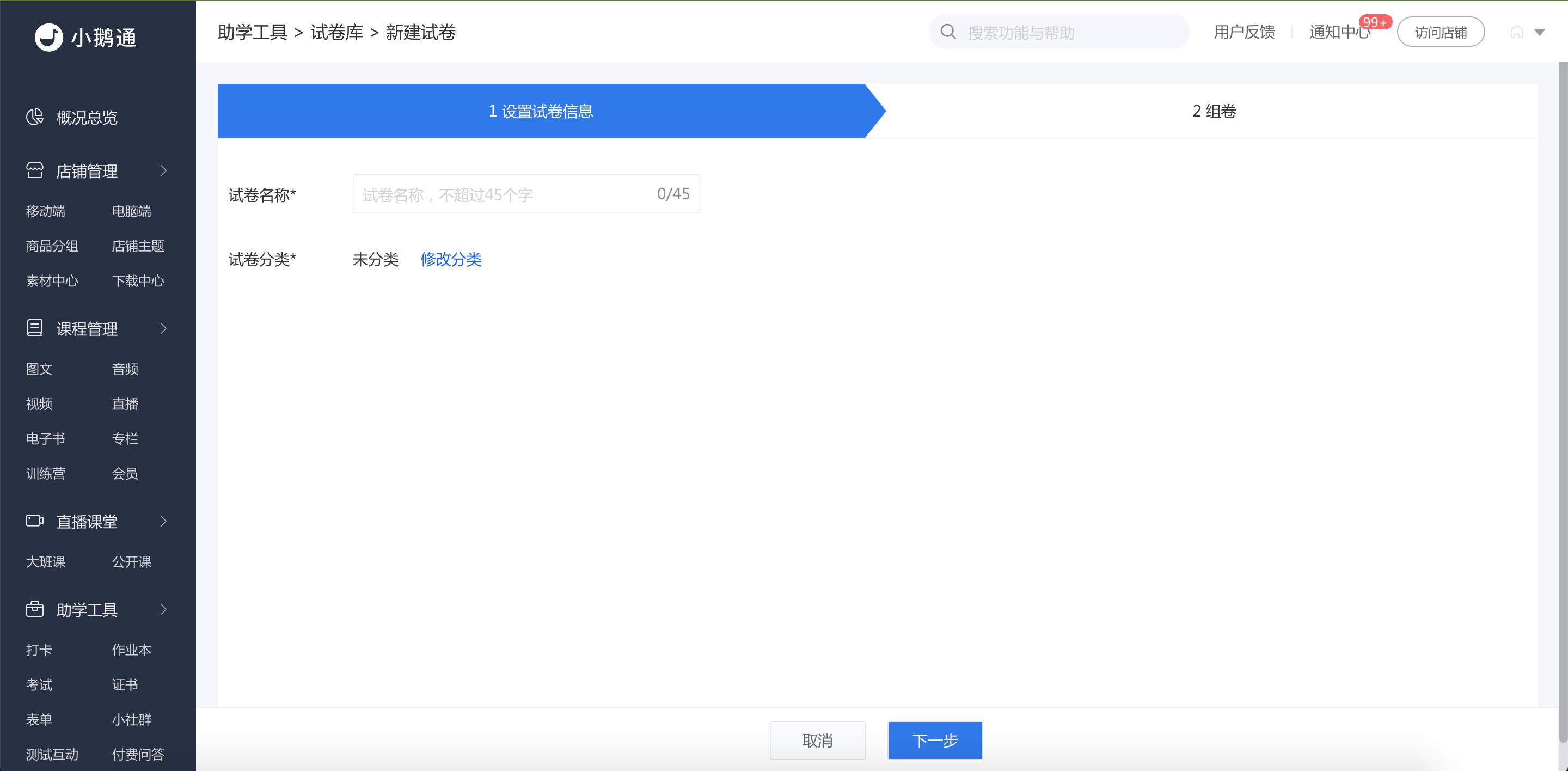Open 小社群 under 助学工具
Image resolution: width=1568 pixels, height=771 pixels.
click(x=131, y=719)
